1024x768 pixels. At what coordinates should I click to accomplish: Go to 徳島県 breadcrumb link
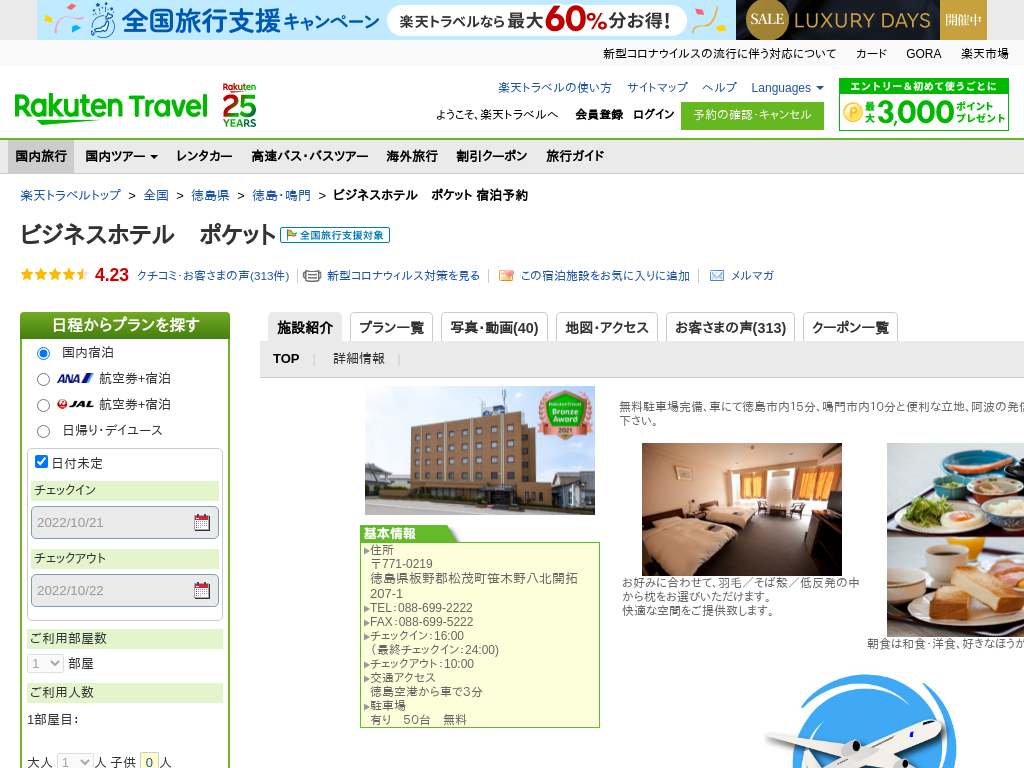pos(210,195)
